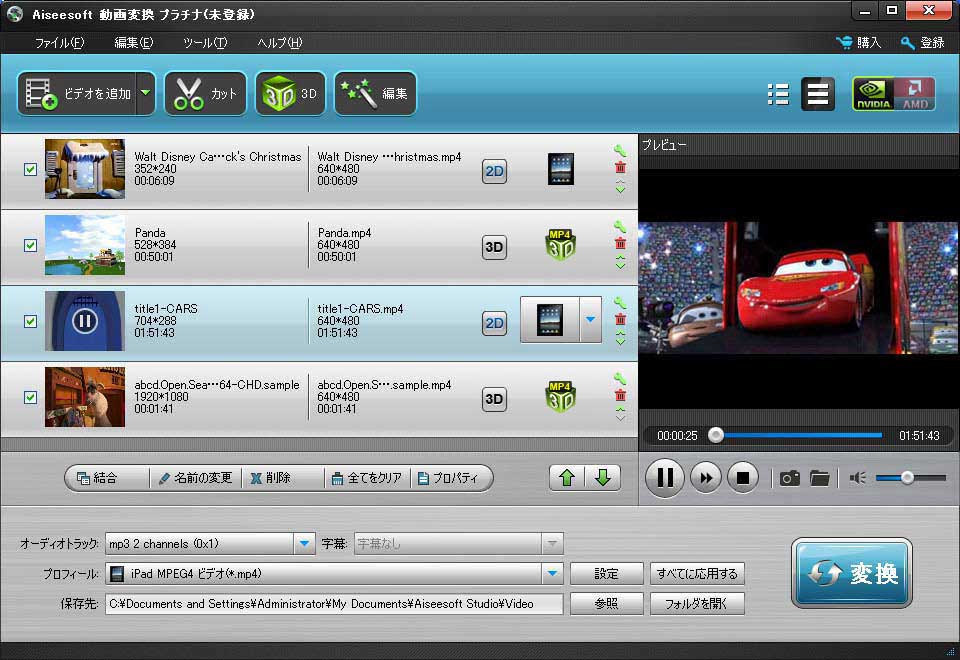
Task: Toggle the Walt Disney video checkbox
Action: pyautogui.click(x=30, y=170)
